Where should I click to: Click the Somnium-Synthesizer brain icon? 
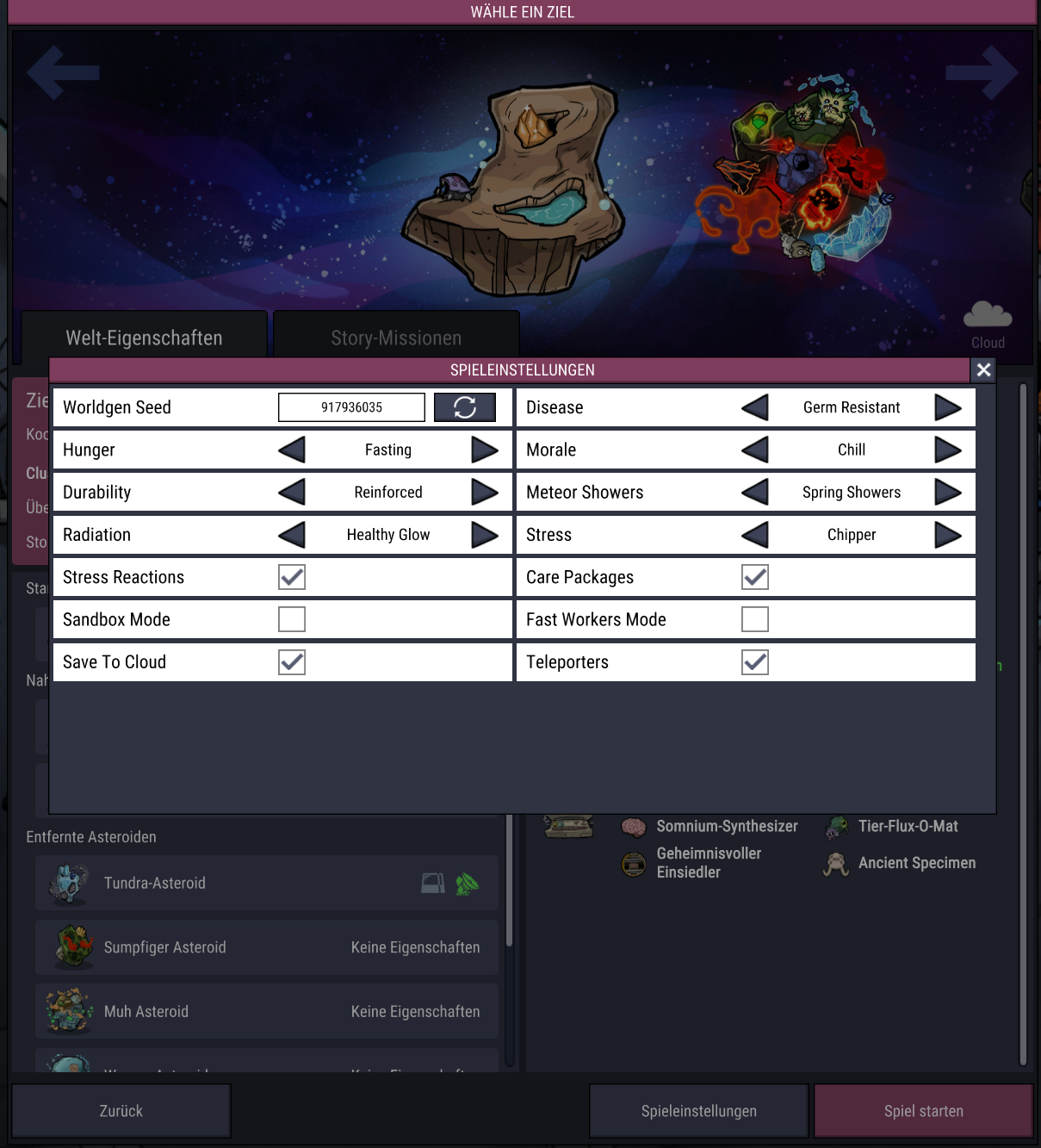pyautogui.click(x=634, y=827)
